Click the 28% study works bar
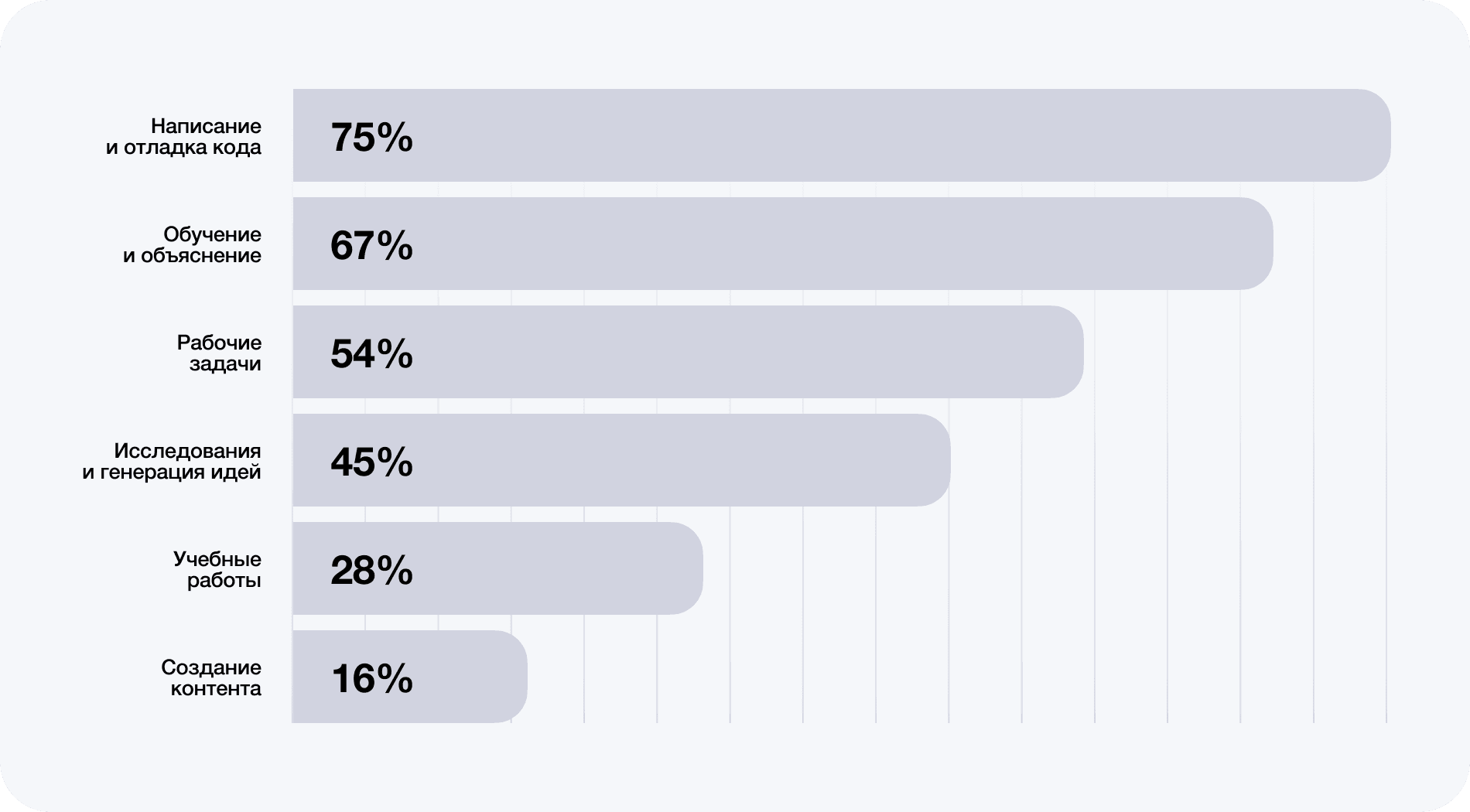 497,568
